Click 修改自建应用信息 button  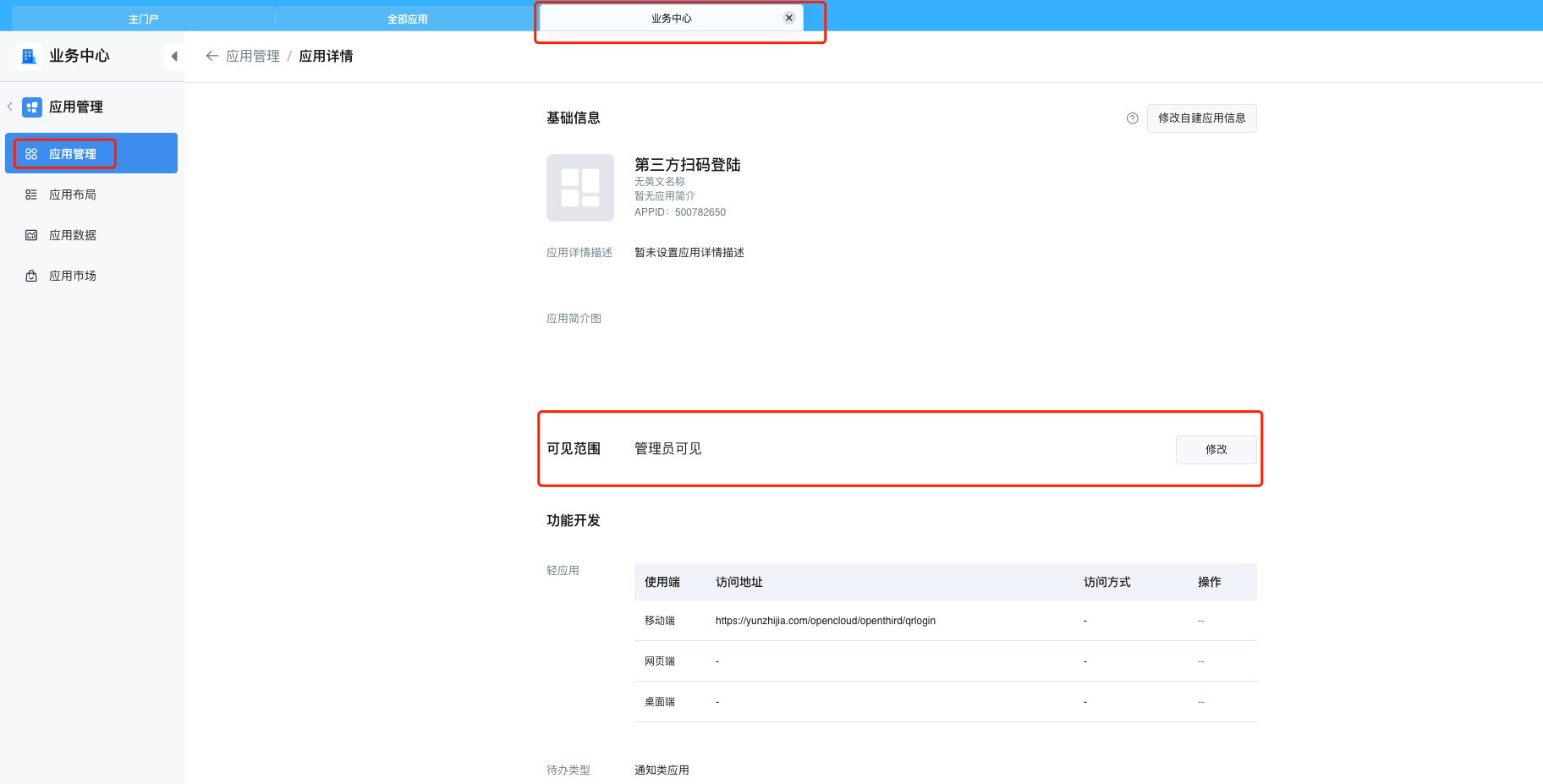(1201, 118)
